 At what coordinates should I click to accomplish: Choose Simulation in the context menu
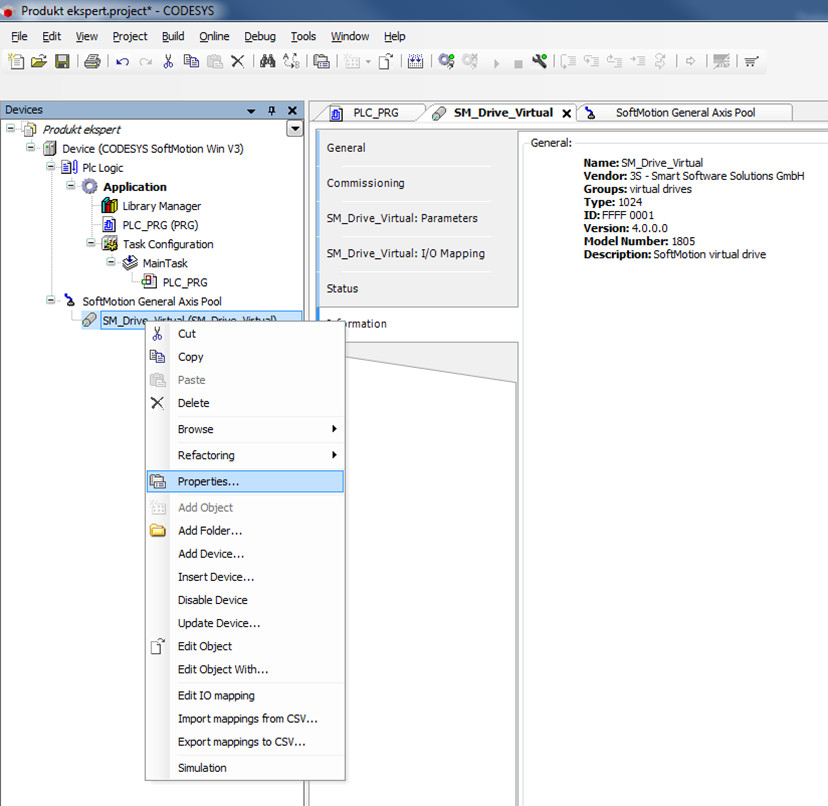point(246,767)
